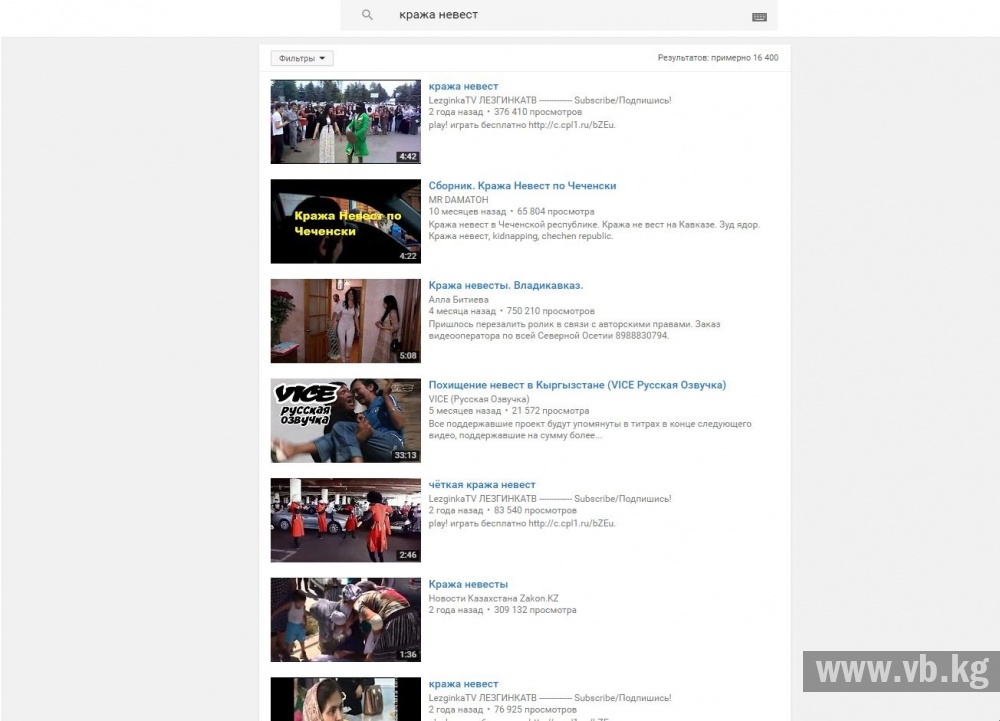Open «Кража невесты» video from Zakon.KZ

pyautogui.click(x=468, y=584)
